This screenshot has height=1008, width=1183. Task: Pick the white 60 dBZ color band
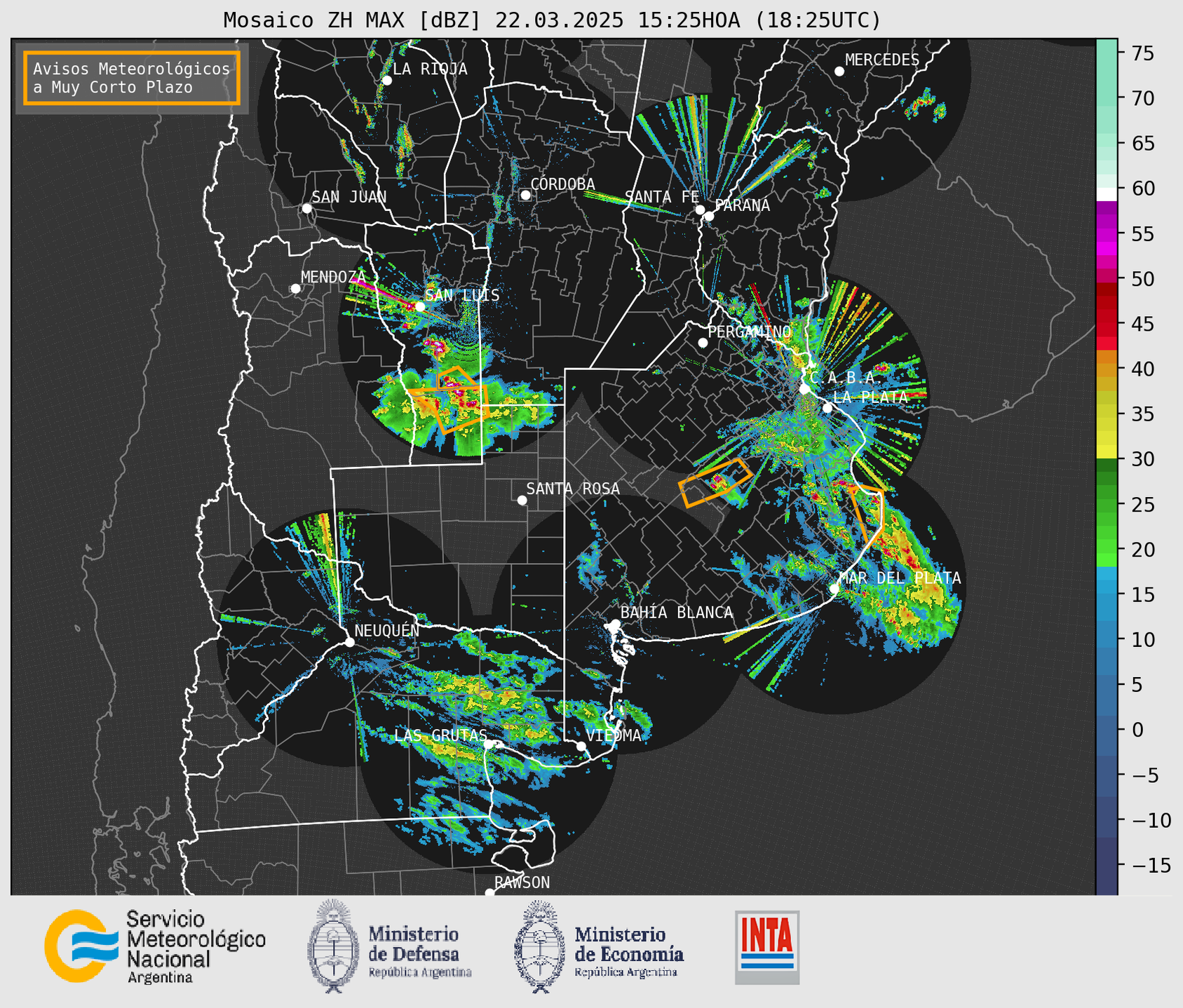tap(1107, 194)
